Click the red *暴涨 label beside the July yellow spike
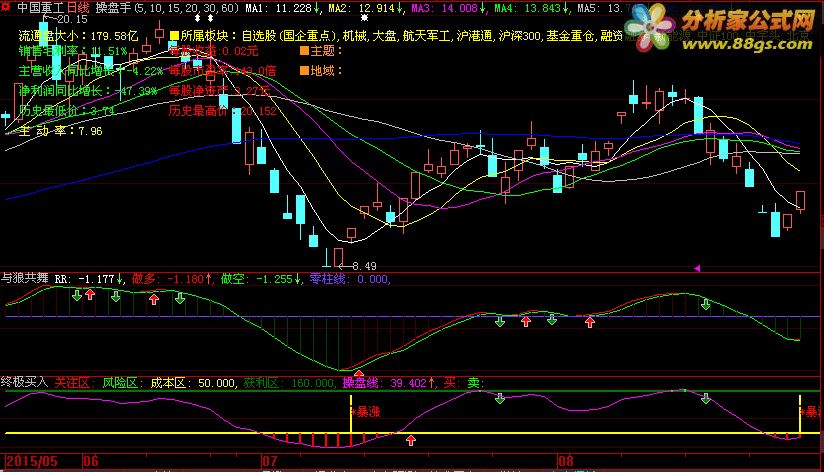The width and height of the screenshot is (824, 472). click(366, 412)
